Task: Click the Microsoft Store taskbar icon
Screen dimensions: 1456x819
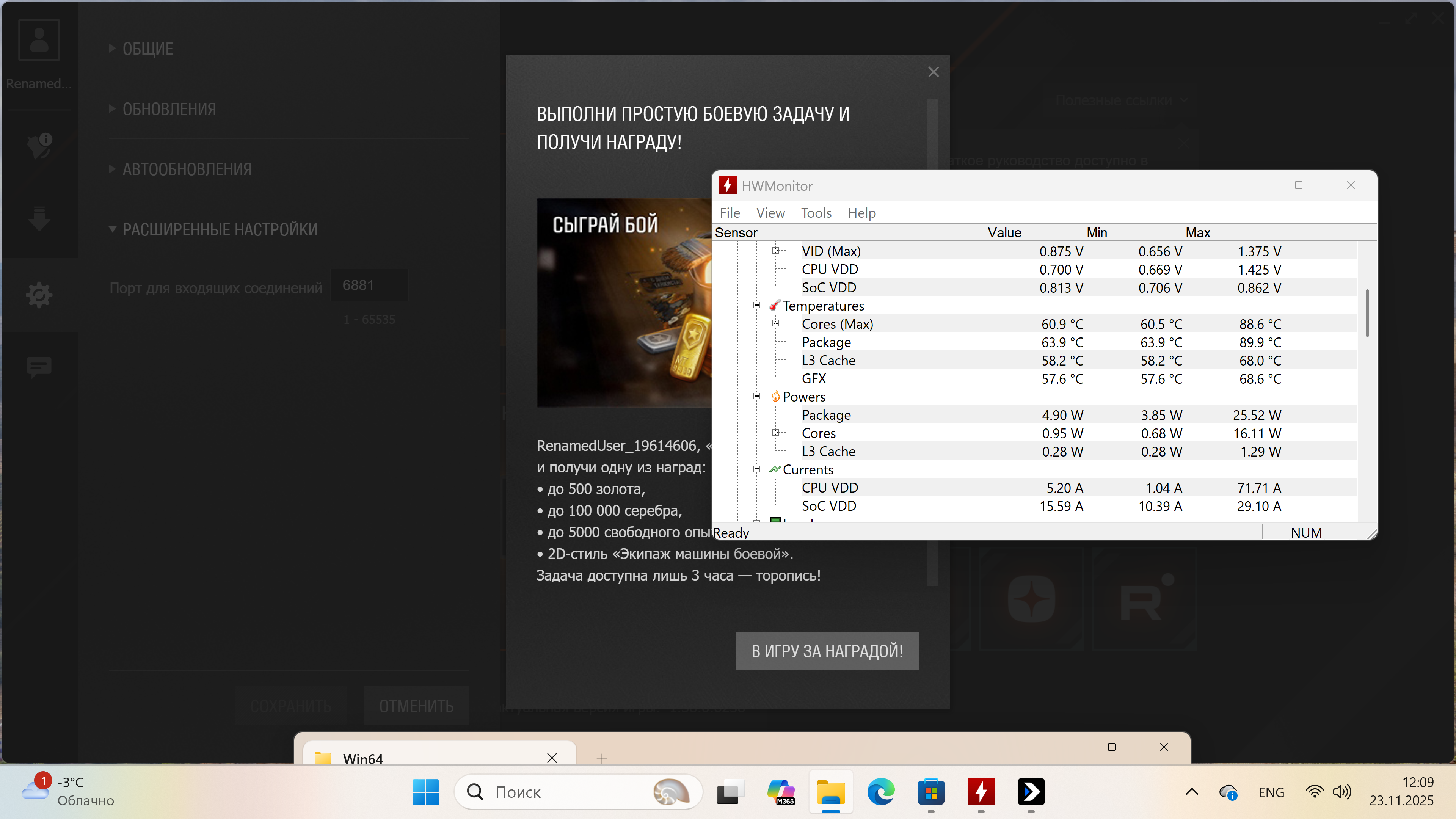Action: (931, 792)
